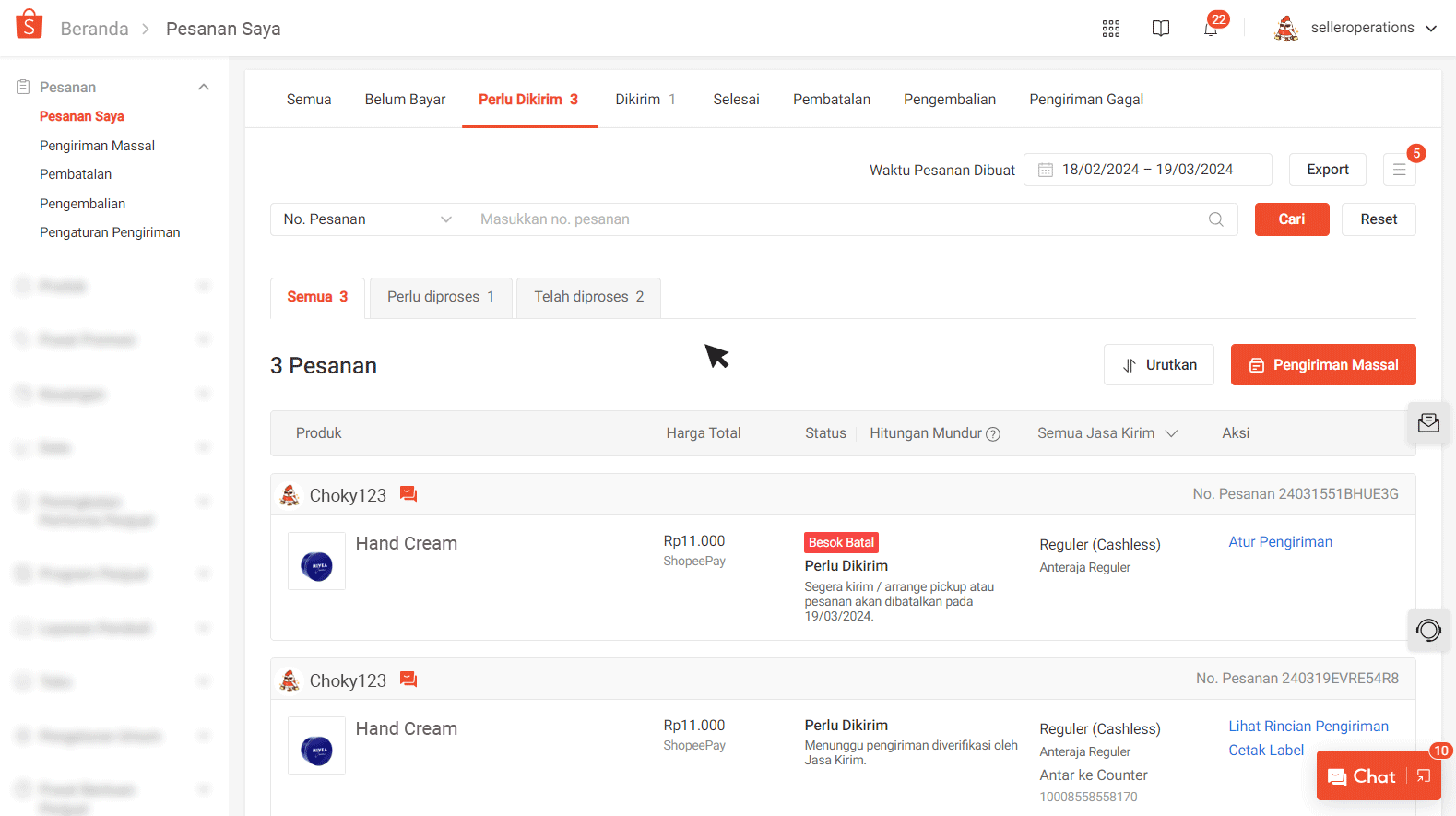Click the Hitungan Mundur help icon
Screen dimensions: 1456x816
point(993,434)
